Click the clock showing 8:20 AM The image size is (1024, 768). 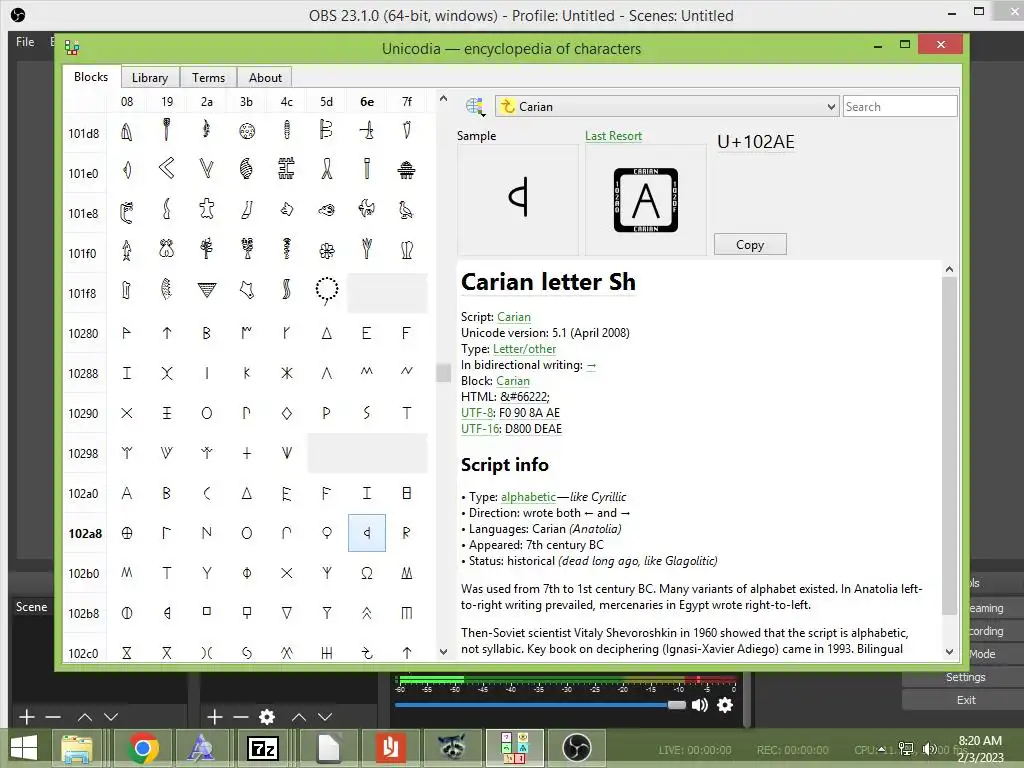[980, 741]
